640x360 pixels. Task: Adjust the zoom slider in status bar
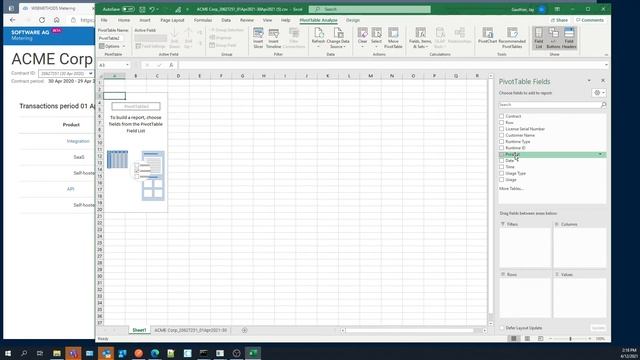(x=570, y=338)
